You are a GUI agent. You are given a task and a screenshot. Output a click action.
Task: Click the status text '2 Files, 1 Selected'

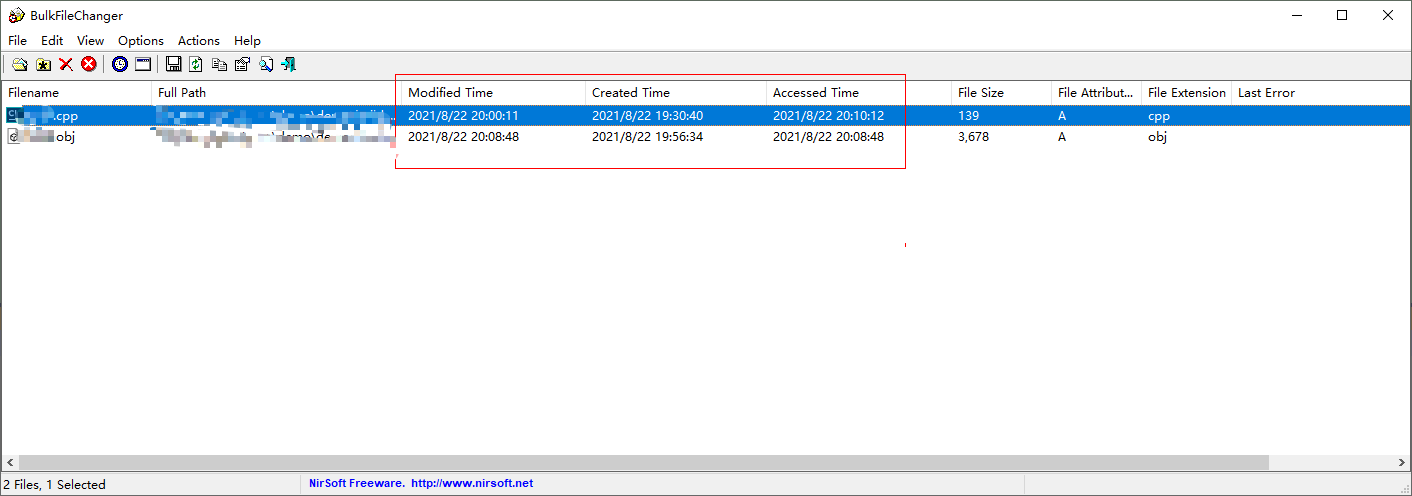(x=54, y=484)
